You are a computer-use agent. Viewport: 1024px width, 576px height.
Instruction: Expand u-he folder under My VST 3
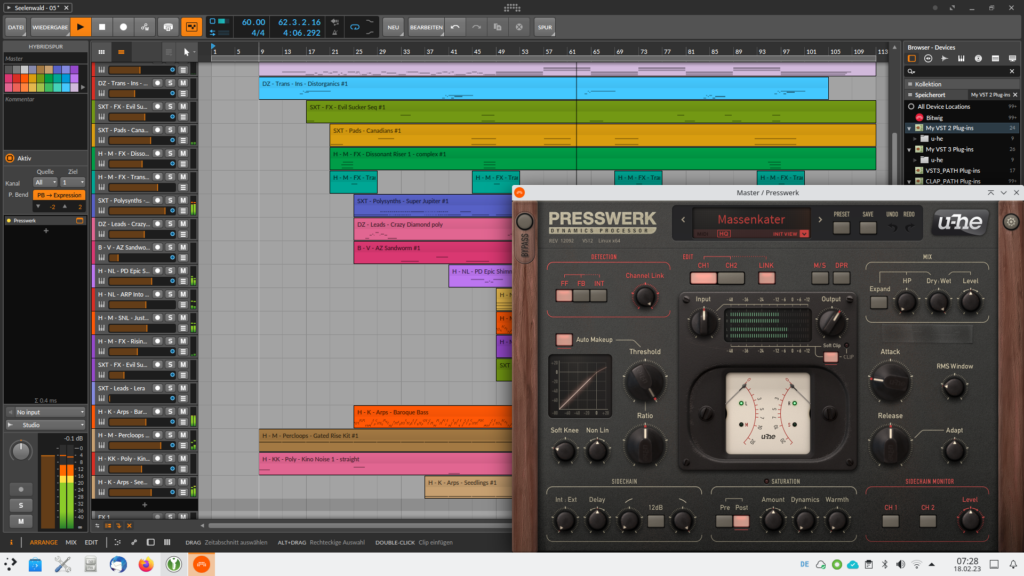click(915, 160)
